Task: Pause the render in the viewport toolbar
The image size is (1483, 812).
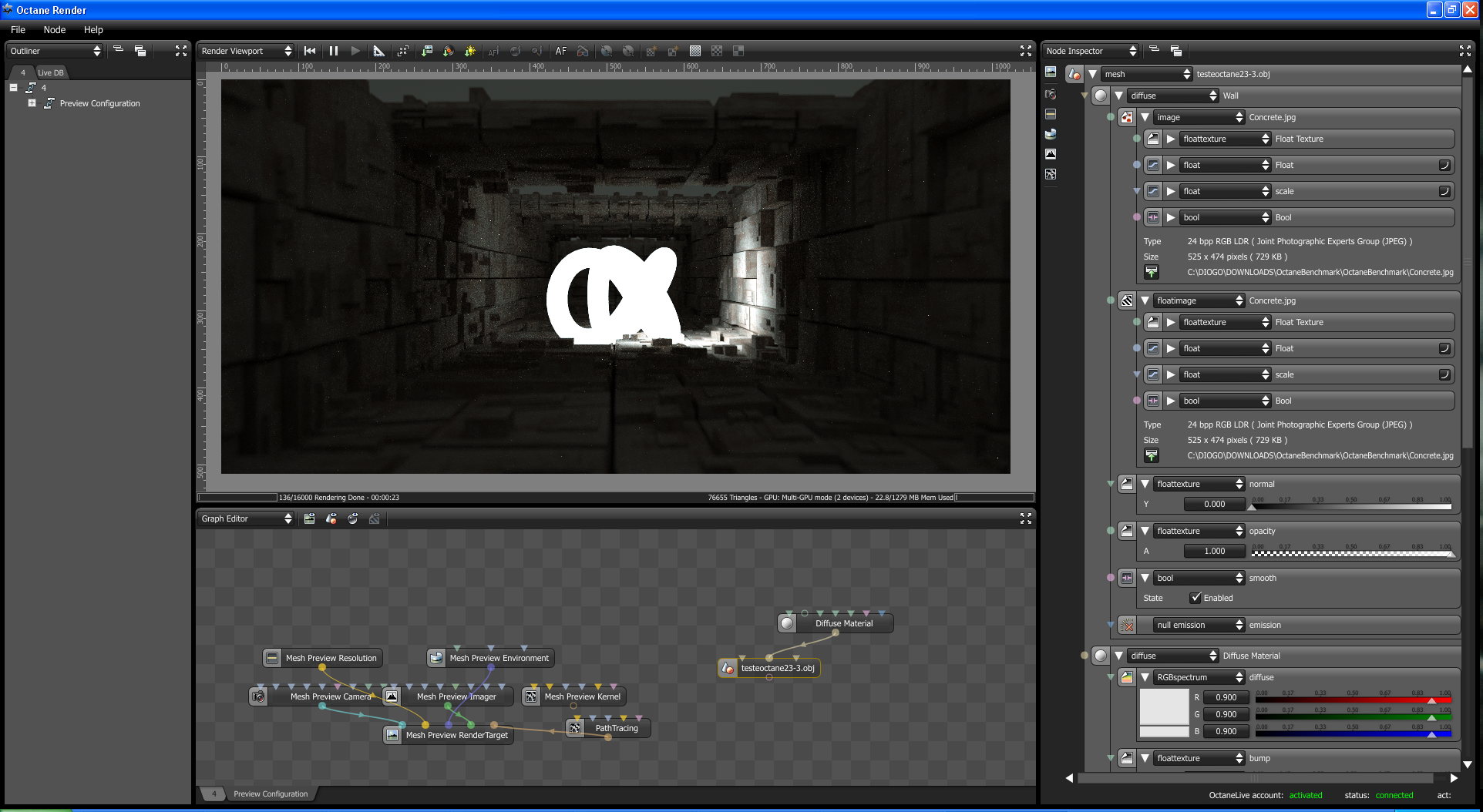Action: click(334, 51)
